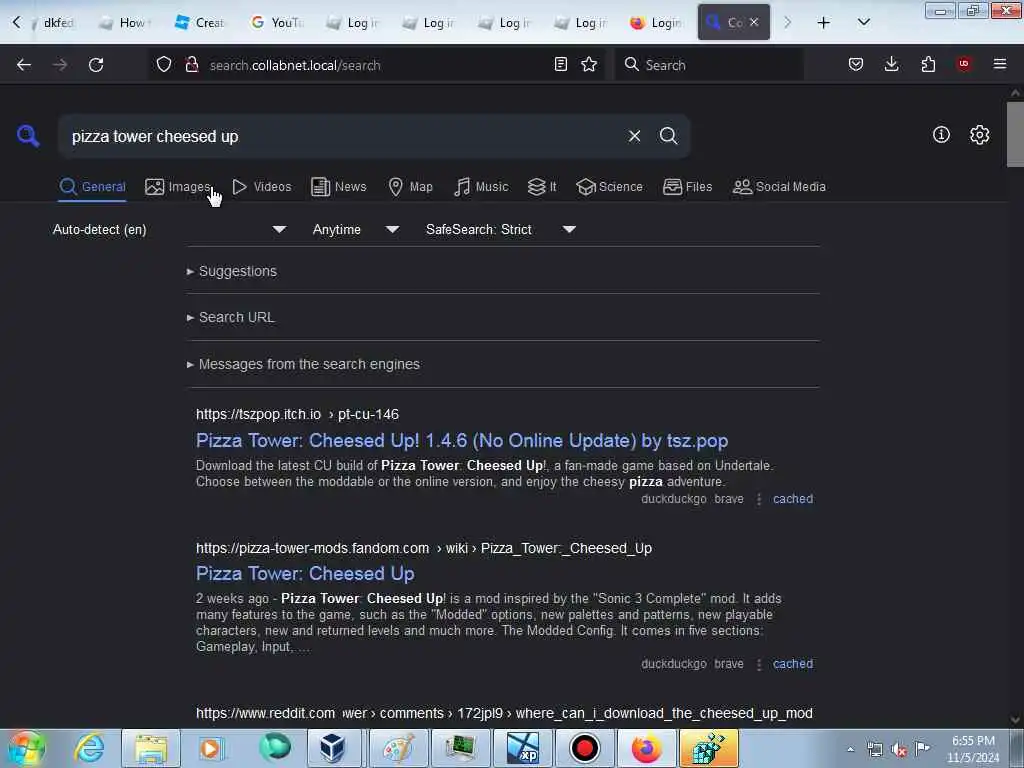Close the current search tab
This screenshot has width=1024, height=768.
click(754, 22)
